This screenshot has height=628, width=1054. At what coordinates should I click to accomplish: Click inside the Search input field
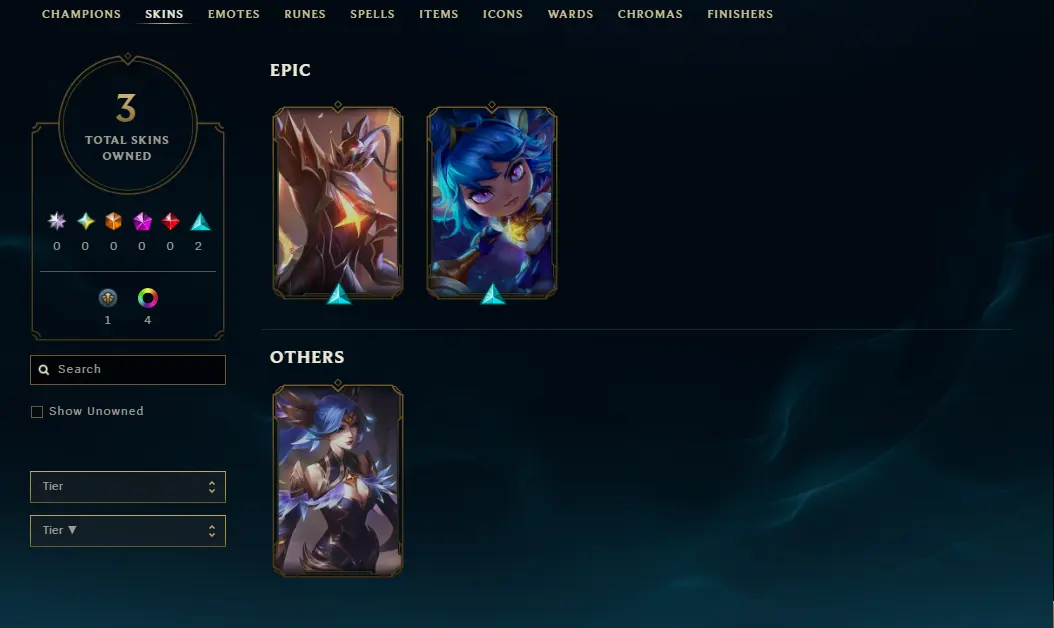coord(128,370)
